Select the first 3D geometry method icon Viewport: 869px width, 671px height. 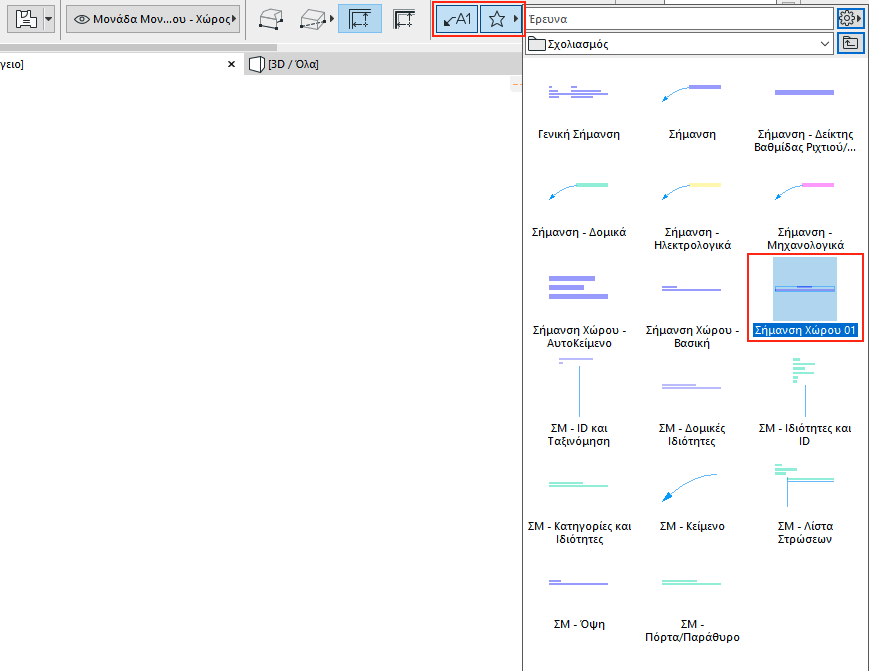271,19
